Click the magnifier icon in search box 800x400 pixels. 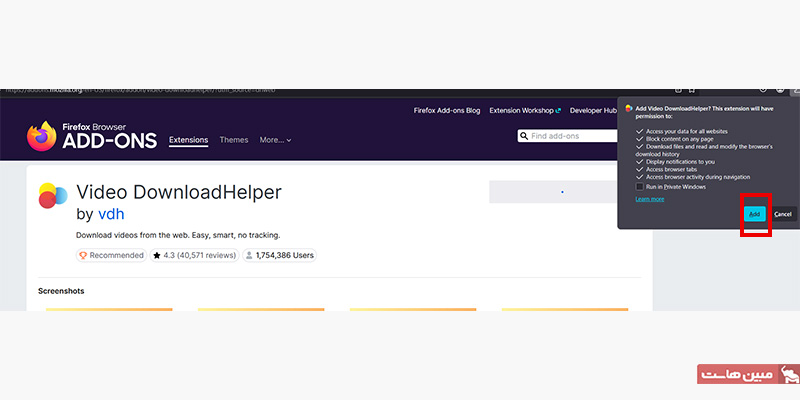tap(524, 136)
